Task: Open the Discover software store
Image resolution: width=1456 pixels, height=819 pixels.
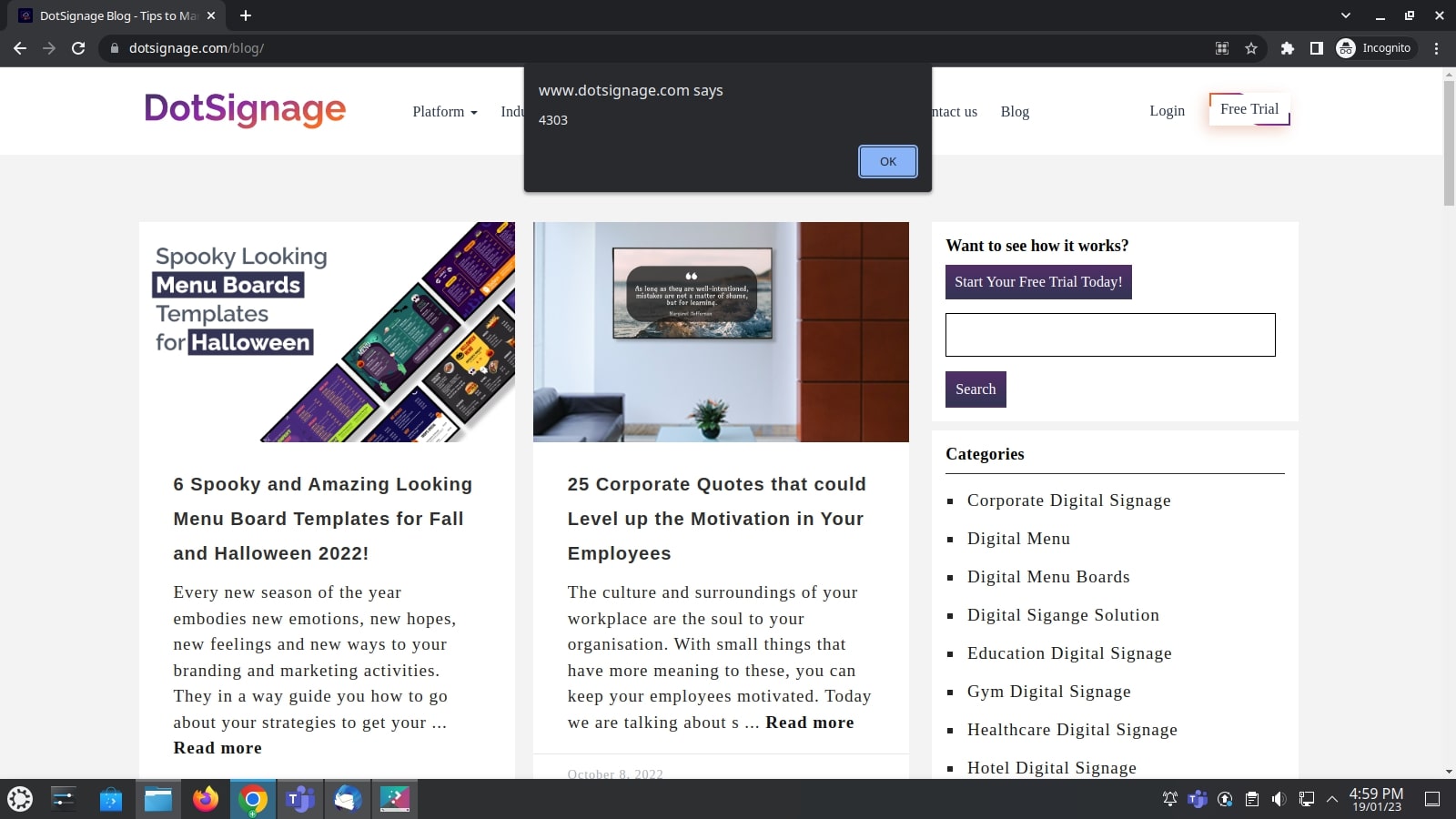Action: pos(111,799)
